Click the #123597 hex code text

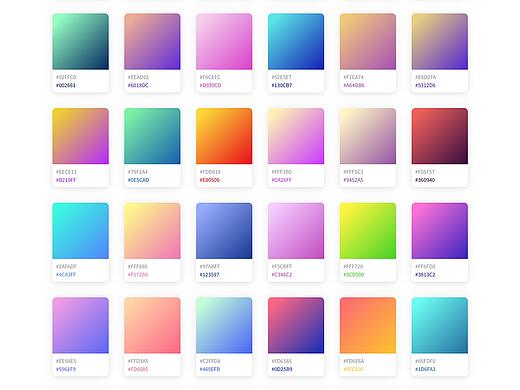pyautogui.click(x=210, y=275)
